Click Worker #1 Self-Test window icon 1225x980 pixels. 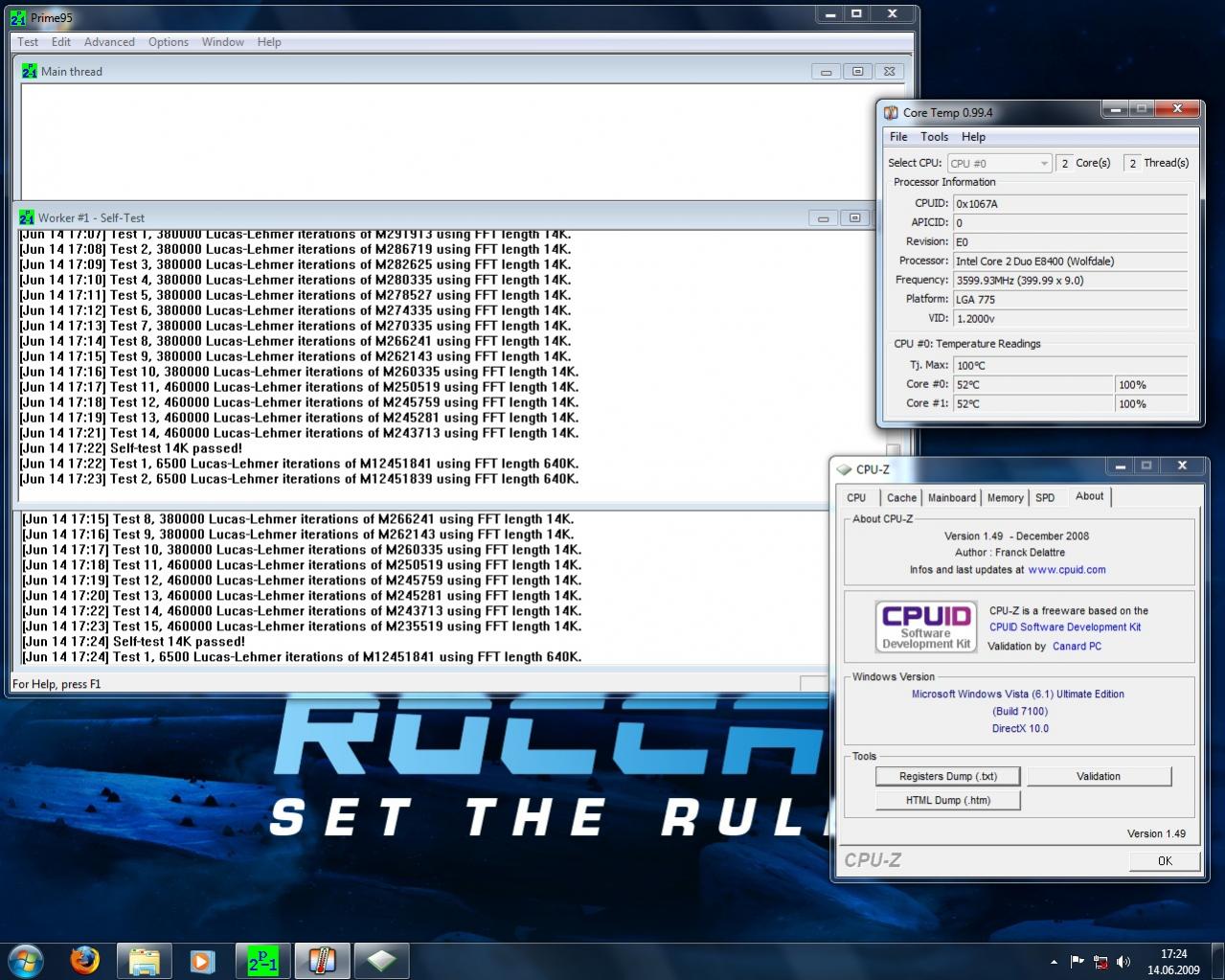[x=26, y=217]
